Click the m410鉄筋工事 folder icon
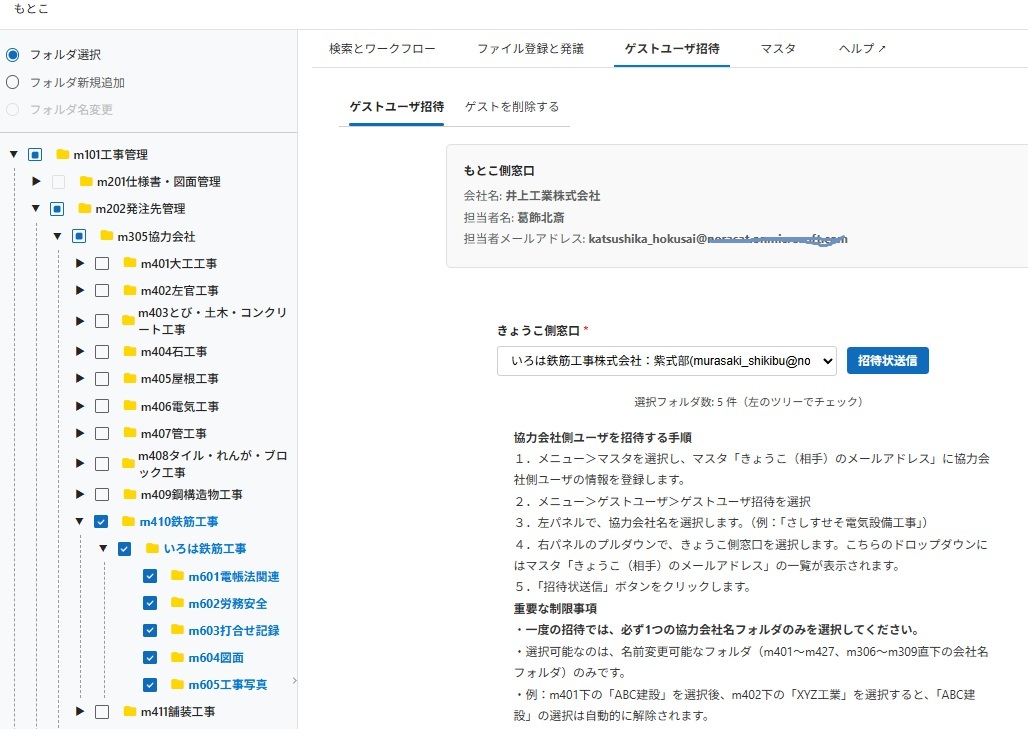The image size is (1028, 729). click(129, 522)
